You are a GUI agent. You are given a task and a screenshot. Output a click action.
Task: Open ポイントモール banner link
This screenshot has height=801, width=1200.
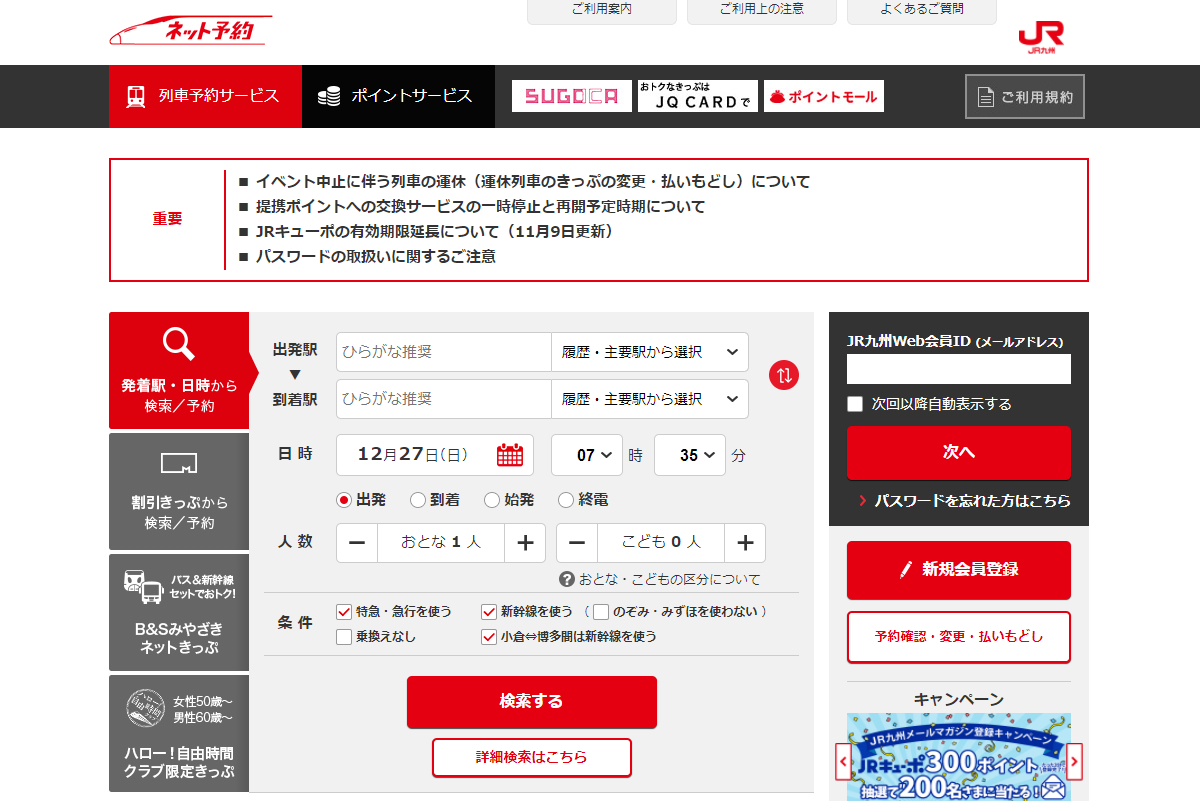click(x=824, y=96)
